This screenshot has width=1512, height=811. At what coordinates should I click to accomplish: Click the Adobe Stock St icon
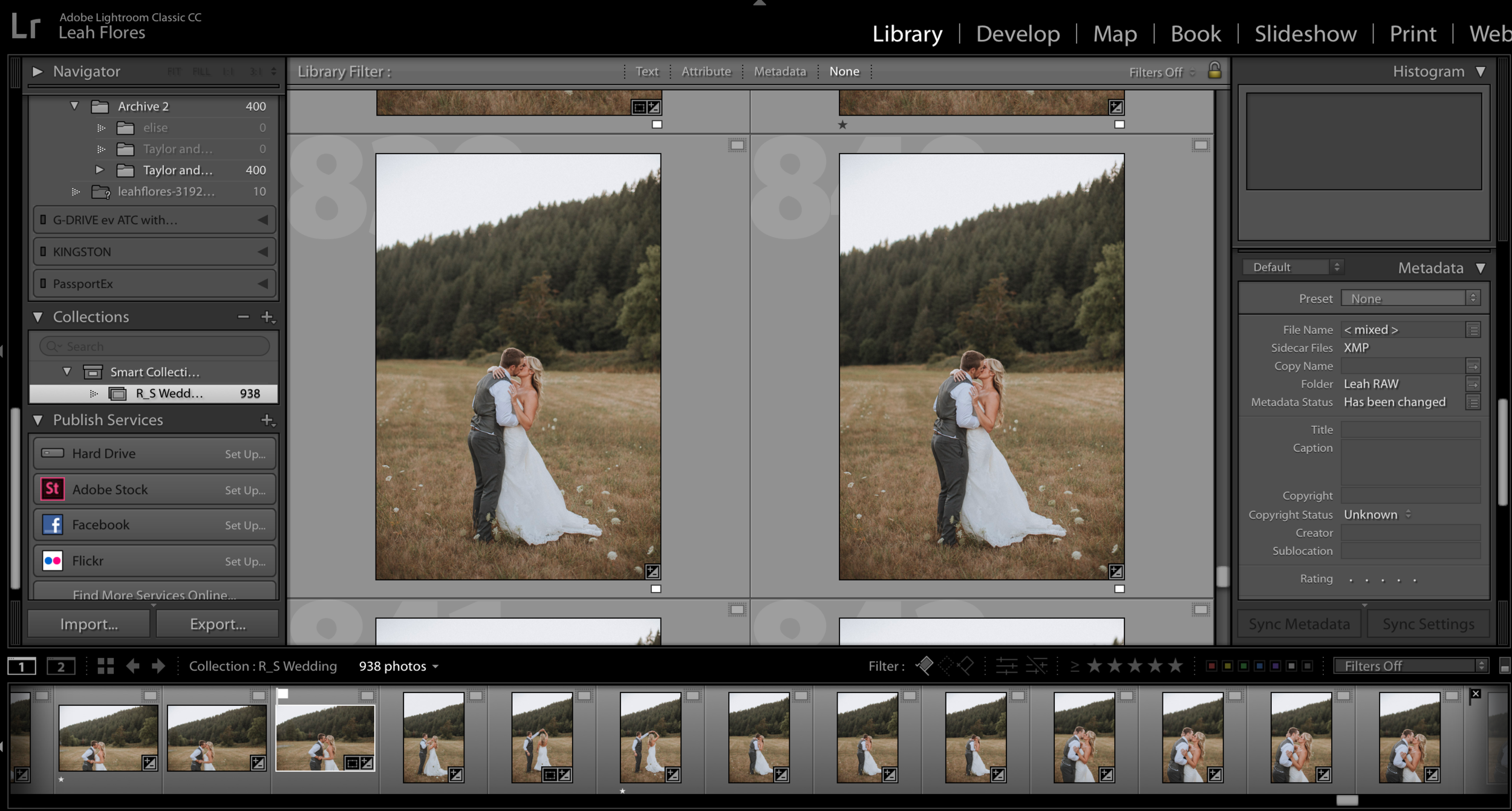tap(53, 489)
